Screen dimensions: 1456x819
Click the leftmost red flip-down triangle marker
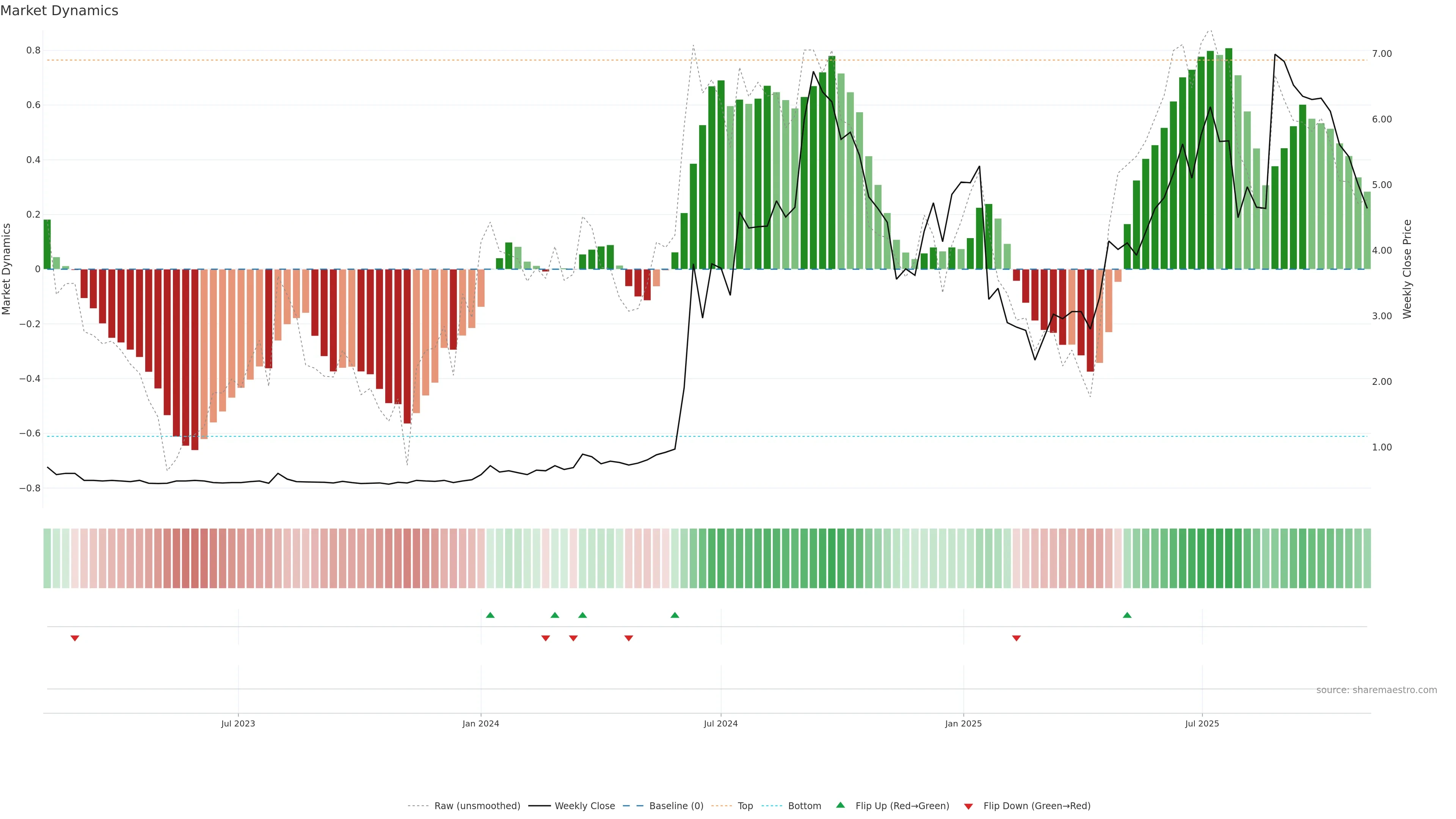pos(75,638)
